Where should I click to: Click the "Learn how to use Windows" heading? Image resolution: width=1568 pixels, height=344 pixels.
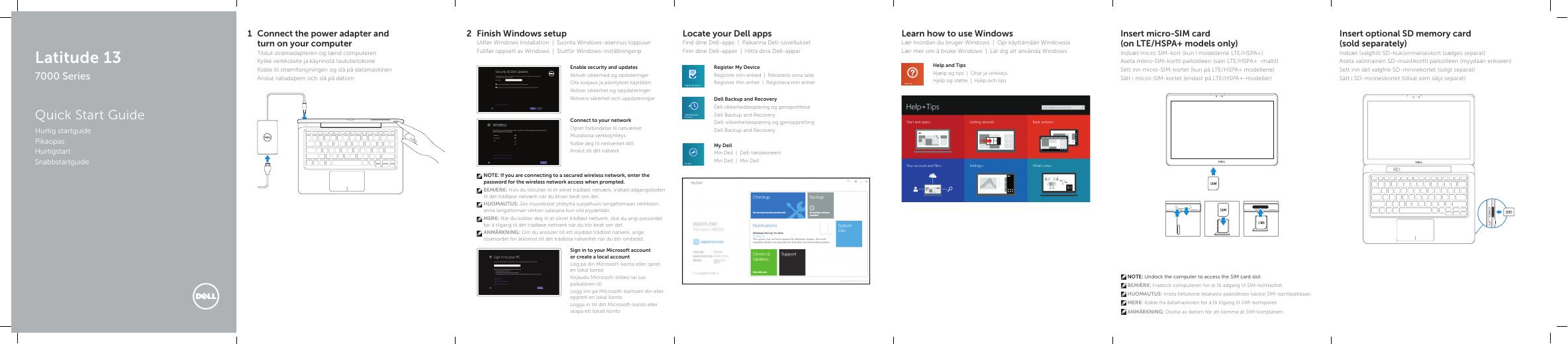[957, 33]
